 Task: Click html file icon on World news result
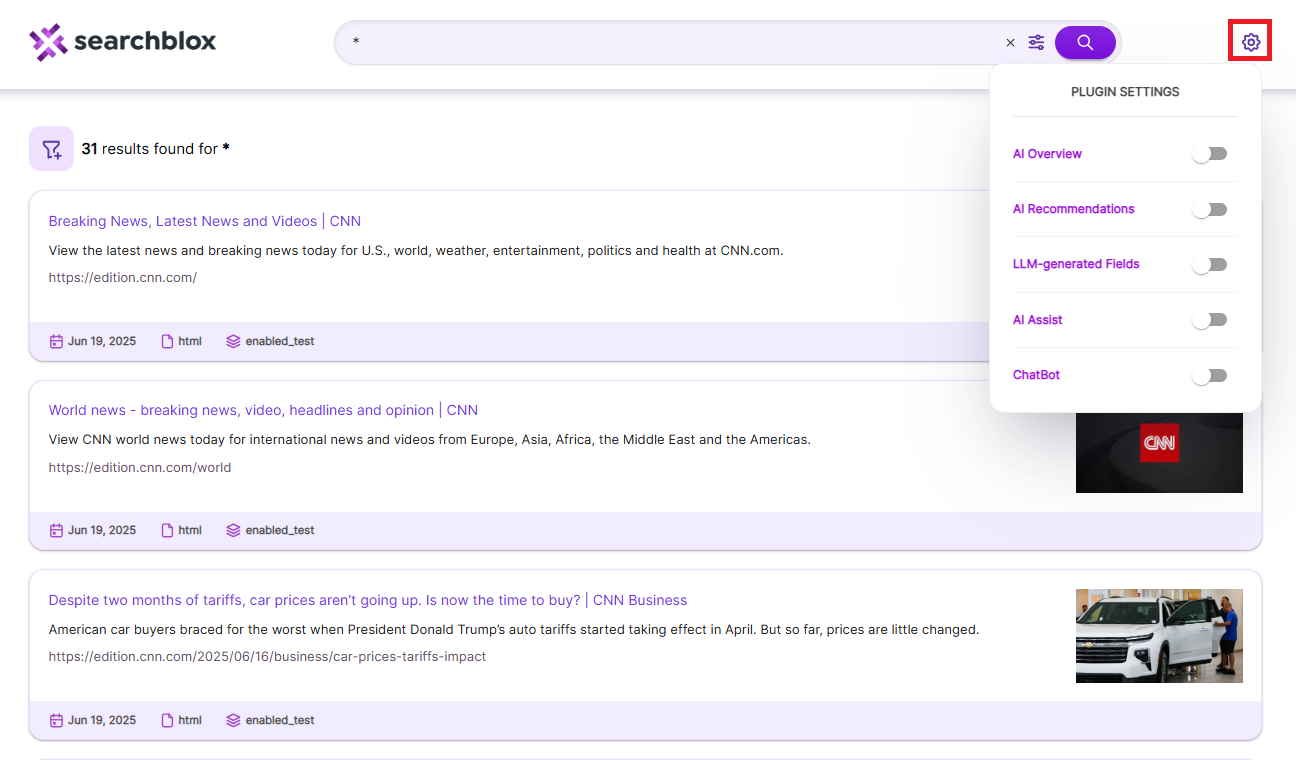tap(168, 530)
